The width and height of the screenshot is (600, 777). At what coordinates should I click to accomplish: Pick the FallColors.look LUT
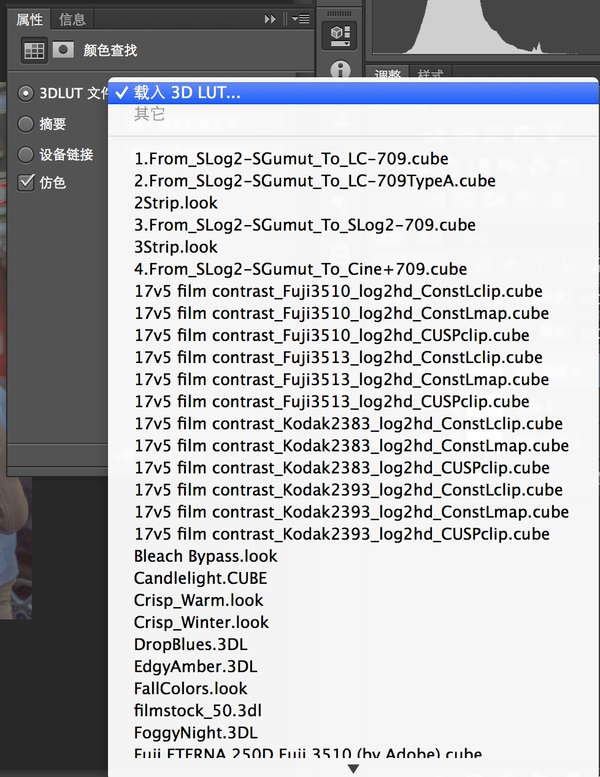pyautogui.click(x=353, y=688)
